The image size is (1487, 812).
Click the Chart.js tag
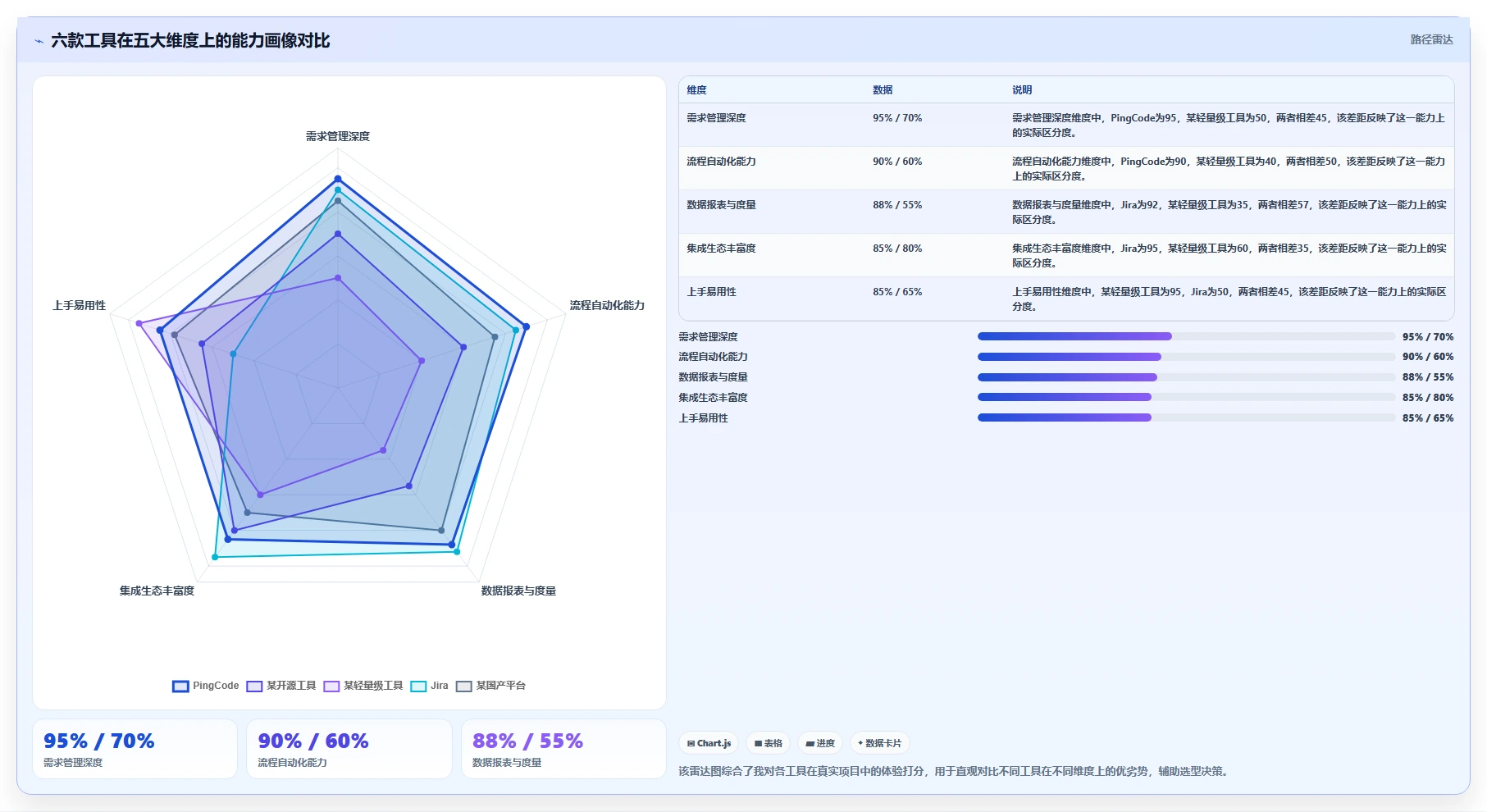tap(709, 743)
